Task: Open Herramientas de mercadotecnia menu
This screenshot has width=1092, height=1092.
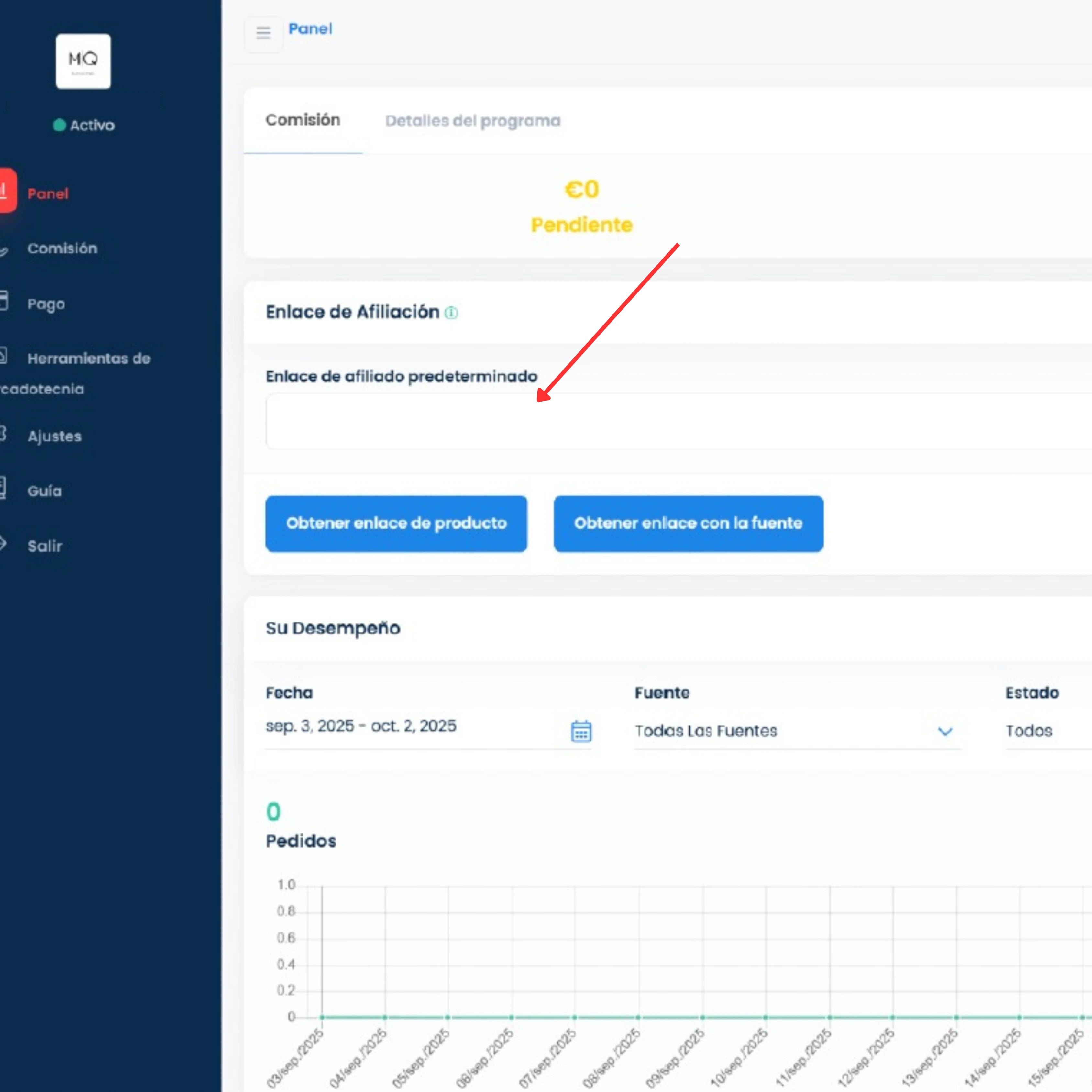Action: tap(88, 359)
